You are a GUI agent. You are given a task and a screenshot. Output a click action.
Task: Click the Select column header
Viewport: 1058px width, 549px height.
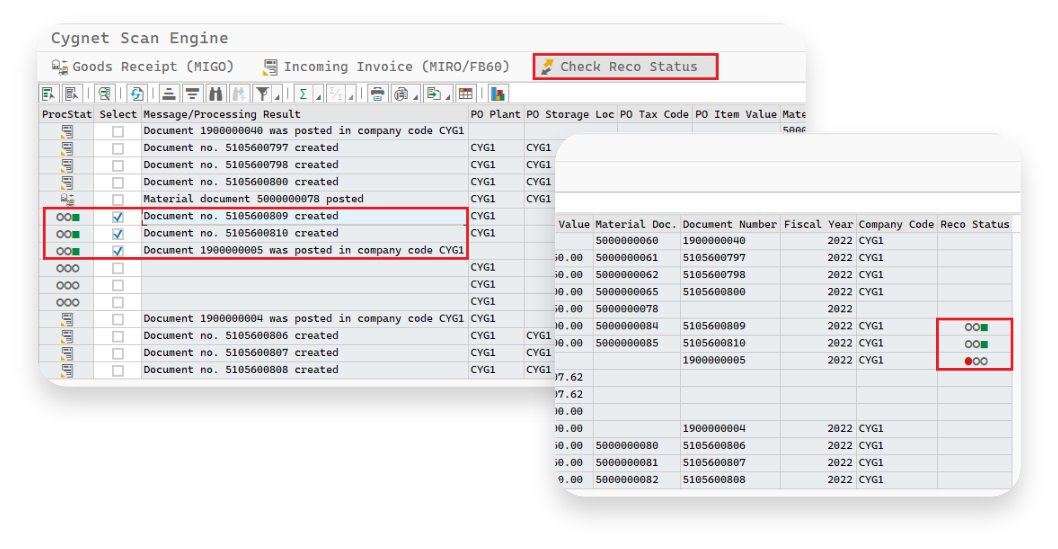click(x=117, y=114)
